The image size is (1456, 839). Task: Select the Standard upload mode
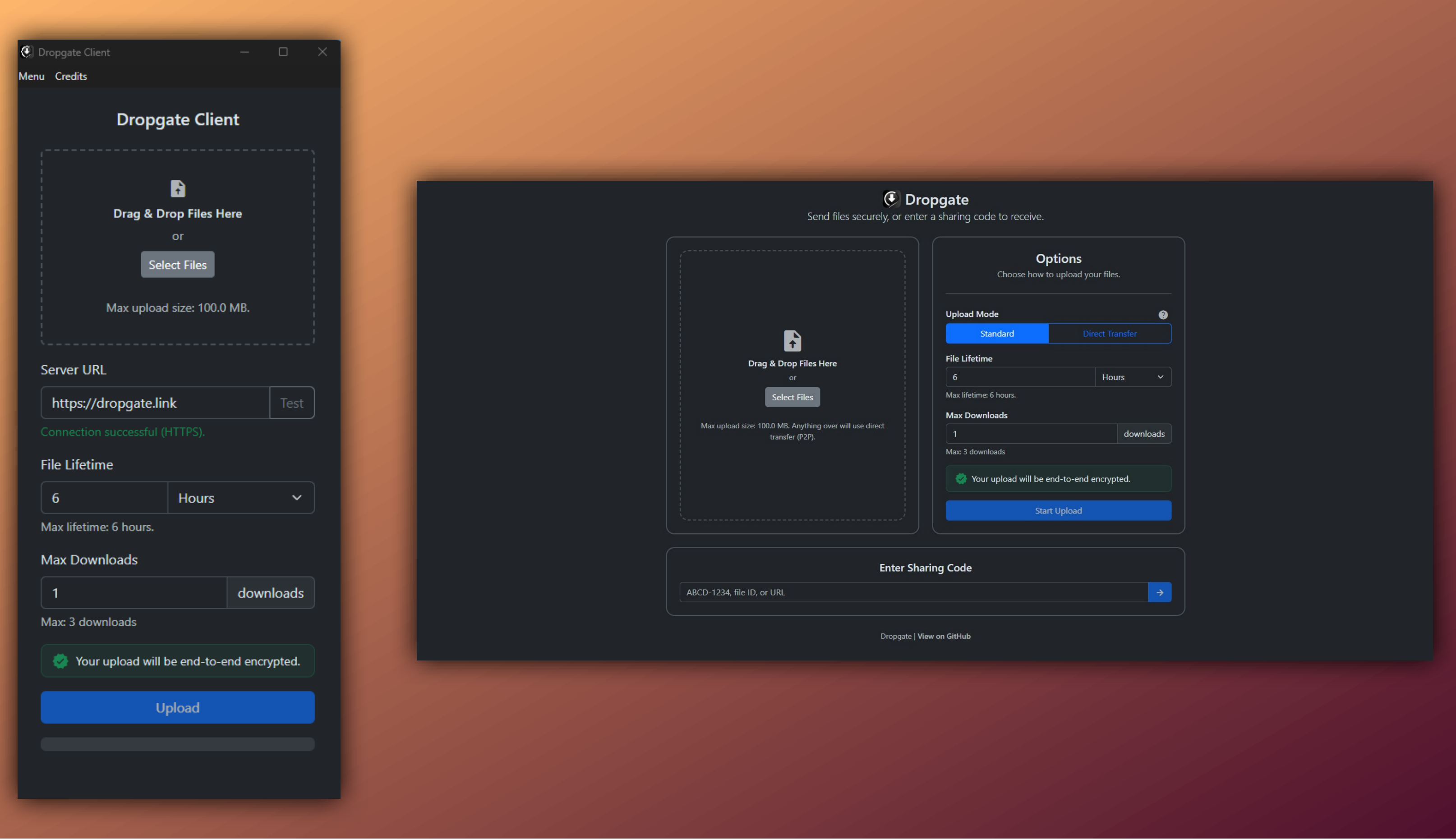[997, 334]
